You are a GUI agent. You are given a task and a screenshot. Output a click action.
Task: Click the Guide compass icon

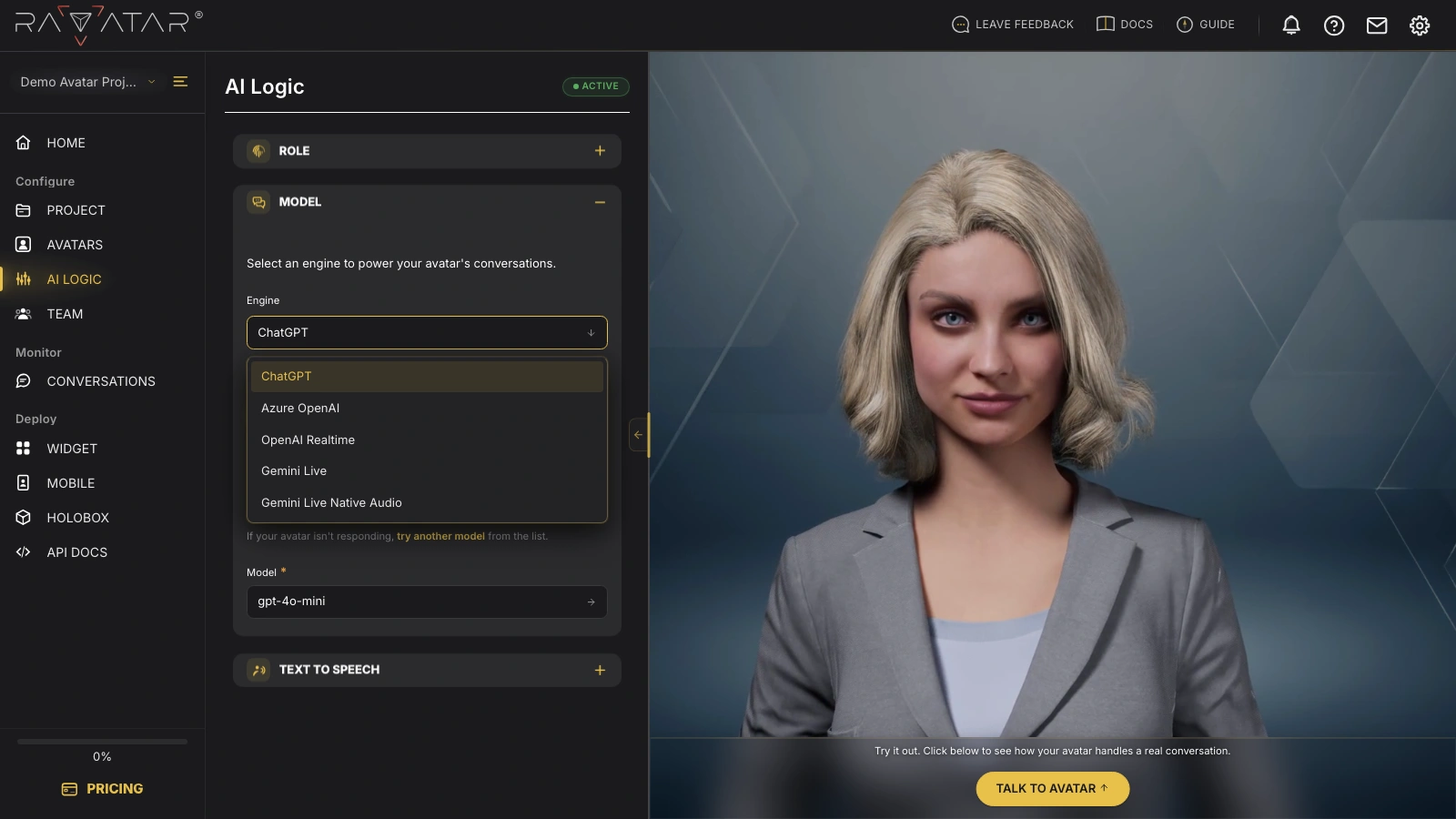(x=1184, y=25)
